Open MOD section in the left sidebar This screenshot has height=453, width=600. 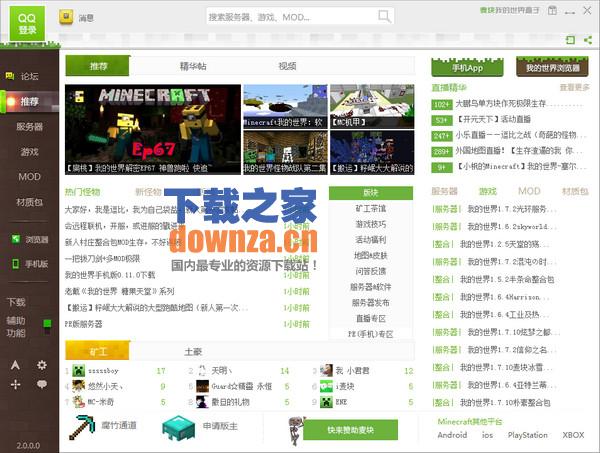click(29, 177)
